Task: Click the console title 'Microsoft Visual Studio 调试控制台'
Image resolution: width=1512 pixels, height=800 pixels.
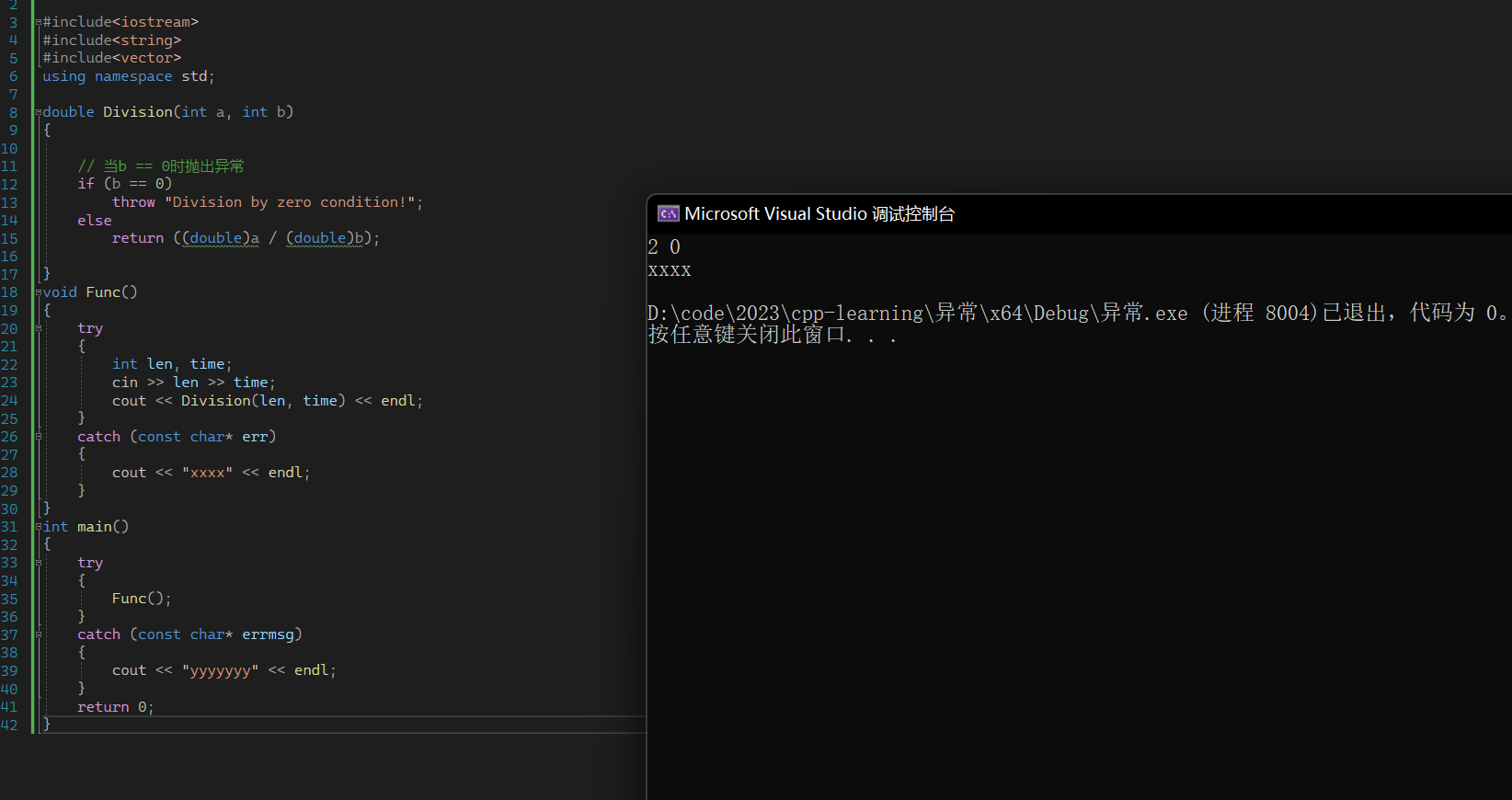Action: click(x=819, y=213)
